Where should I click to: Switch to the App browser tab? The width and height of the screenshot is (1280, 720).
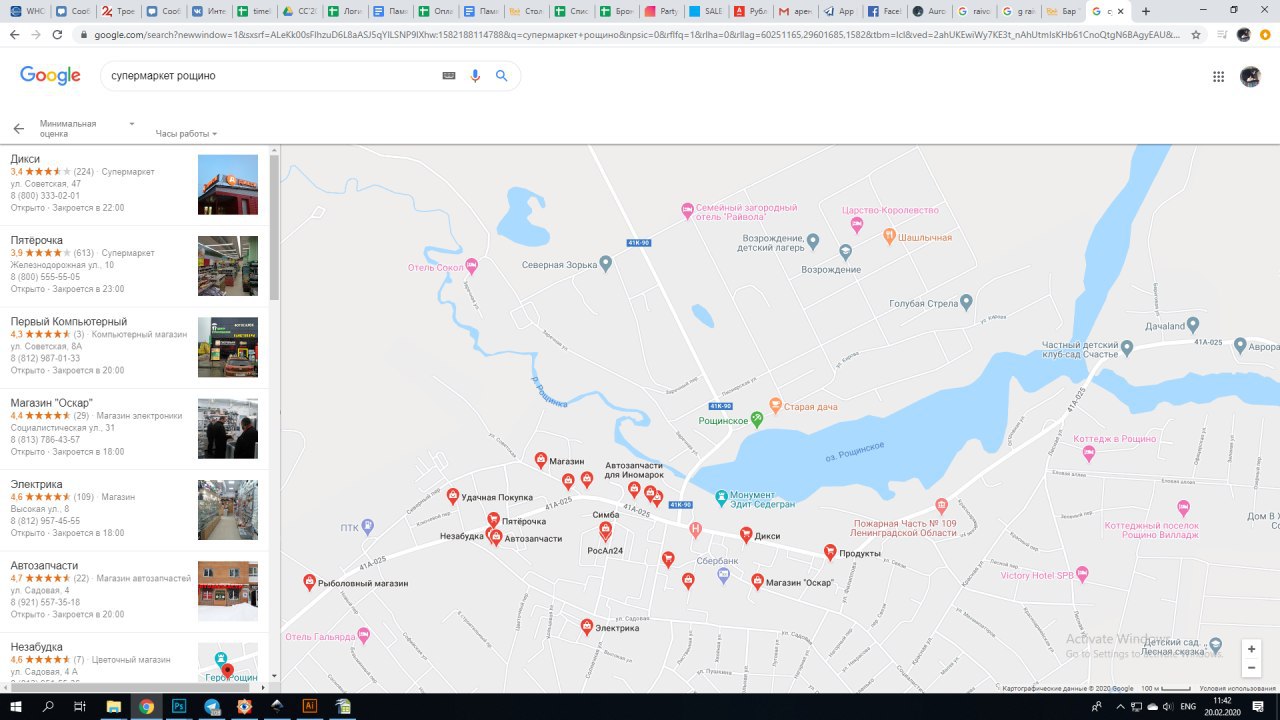(840, 11)
